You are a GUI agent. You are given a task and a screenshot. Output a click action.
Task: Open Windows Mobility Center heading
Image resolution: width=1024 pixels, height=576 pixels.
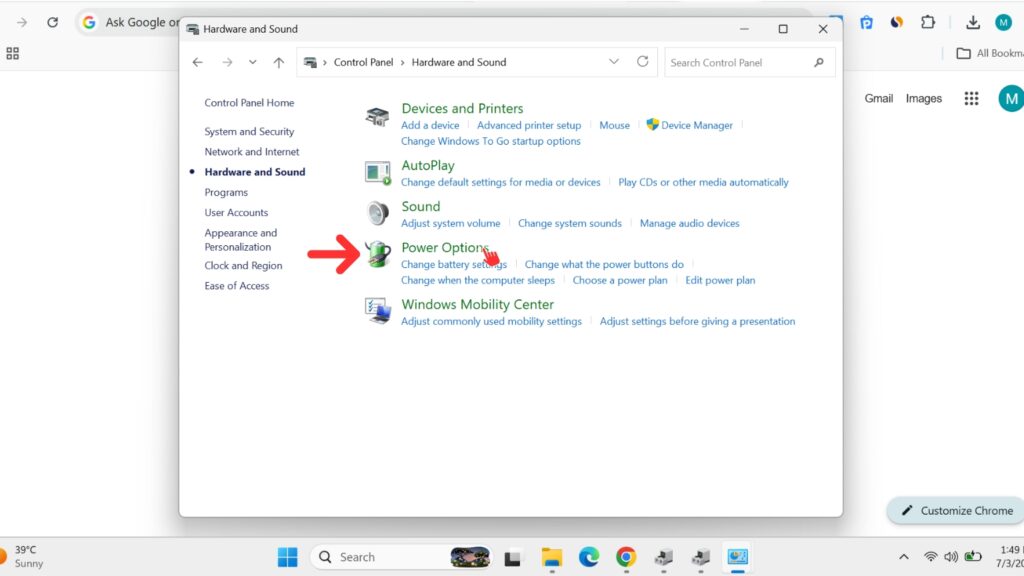tap(477, 304)
